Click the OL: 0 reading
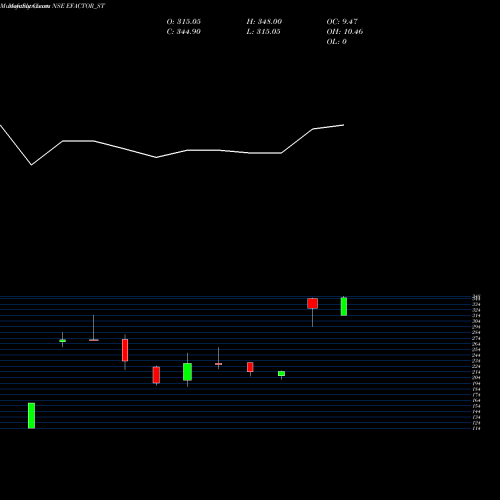Viewport: 500px width, 500px height. [337, 42]
